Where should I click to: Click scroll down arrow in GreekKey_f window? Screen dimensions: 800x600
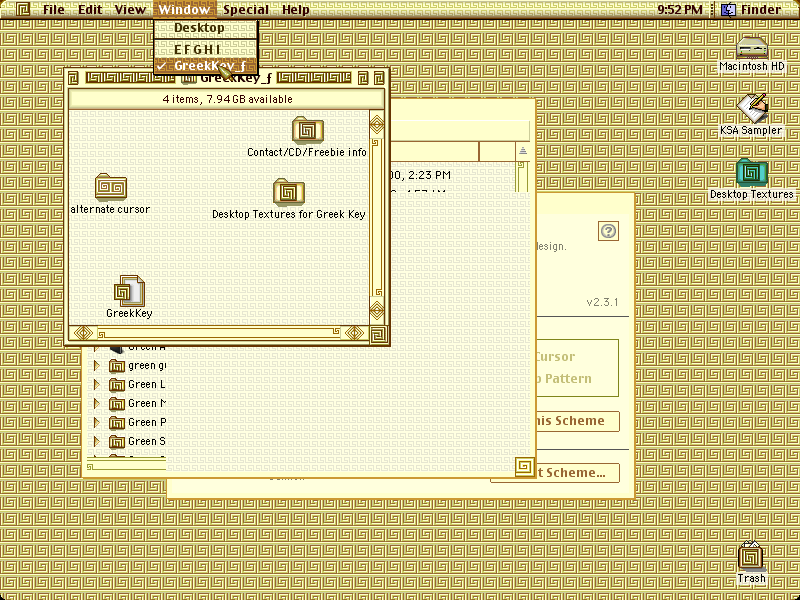click(x=377, y=310)
